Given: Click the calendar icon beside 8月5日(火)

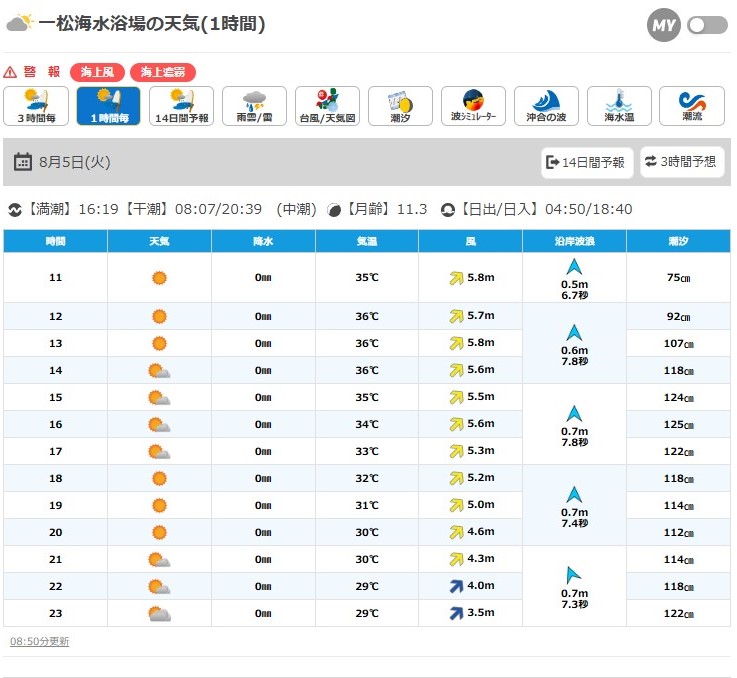Looking at the screenshot, I should [23, 162].
